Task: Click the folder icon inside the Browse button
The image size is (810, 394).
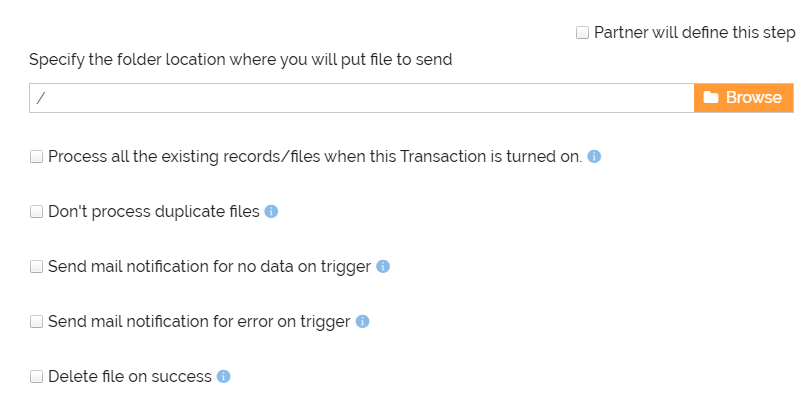Action: (x=711, y=97)
